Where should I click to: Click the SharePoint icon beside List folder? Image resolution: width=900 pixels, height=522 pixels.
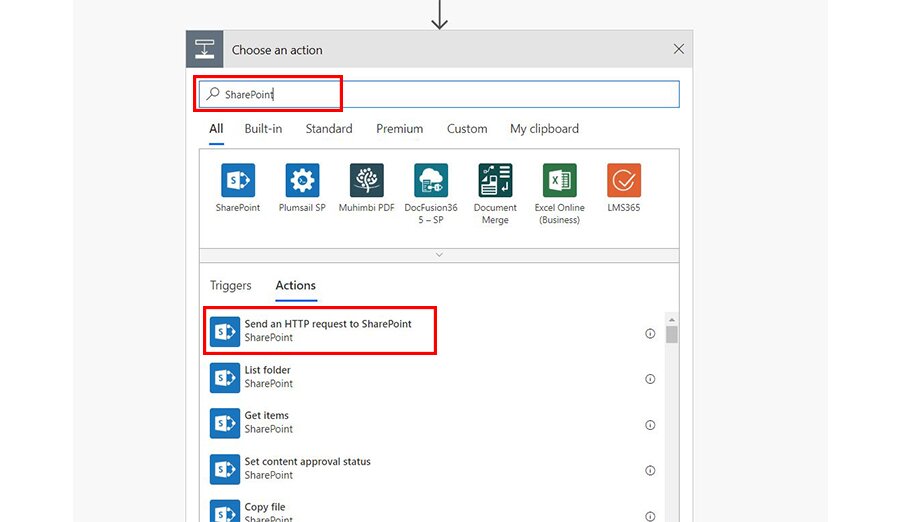[224, 378]
